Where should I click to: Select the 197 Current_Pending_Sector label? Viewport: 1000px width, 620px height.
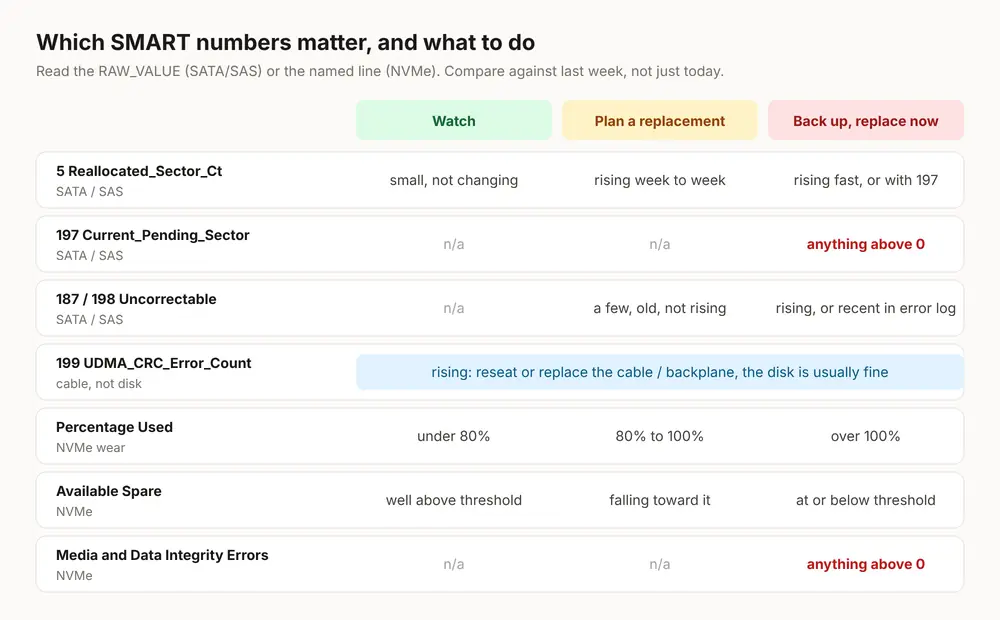(x=152, y=235)
